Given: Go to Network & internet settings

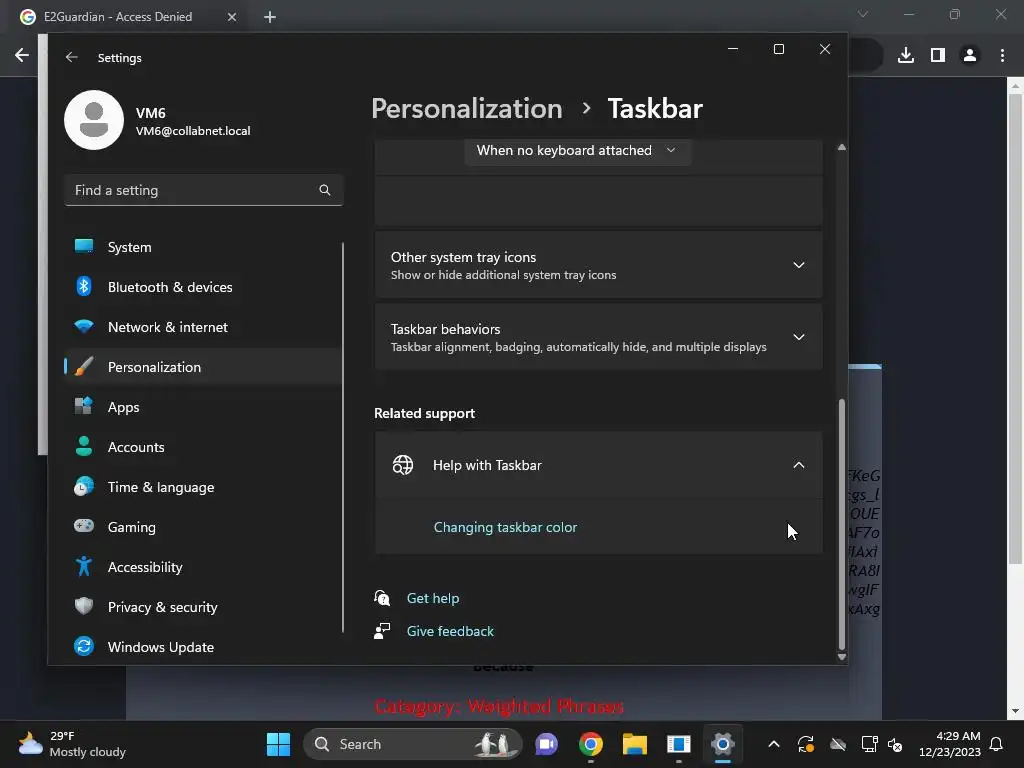Looking at the screenshot, I should point(202,327).
